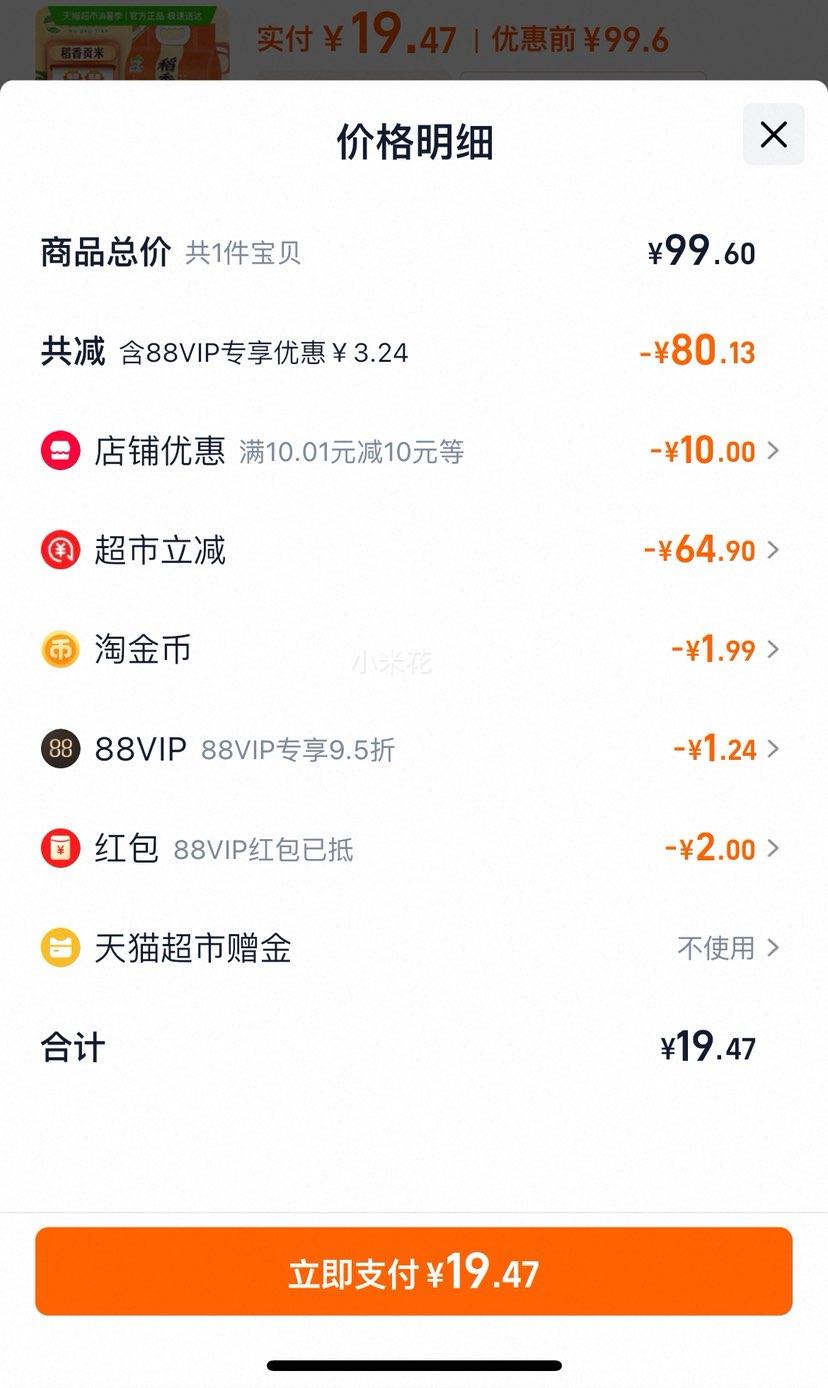Change 天猫超市赠金 不使用 option

point(728,947)
